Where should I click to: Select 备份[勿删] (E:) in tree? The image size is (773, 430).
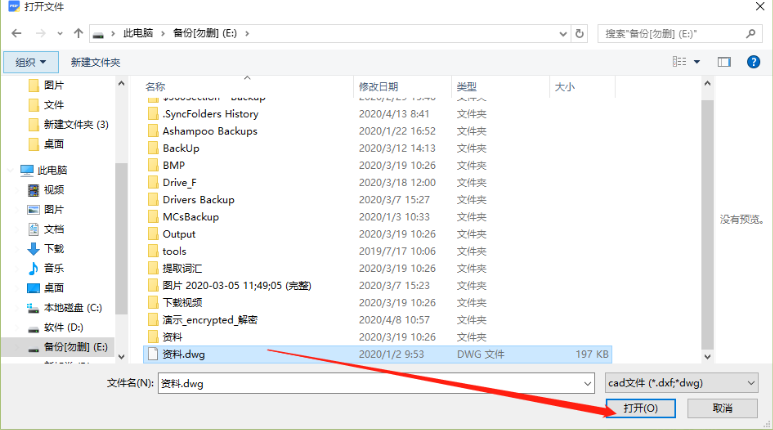75,347
